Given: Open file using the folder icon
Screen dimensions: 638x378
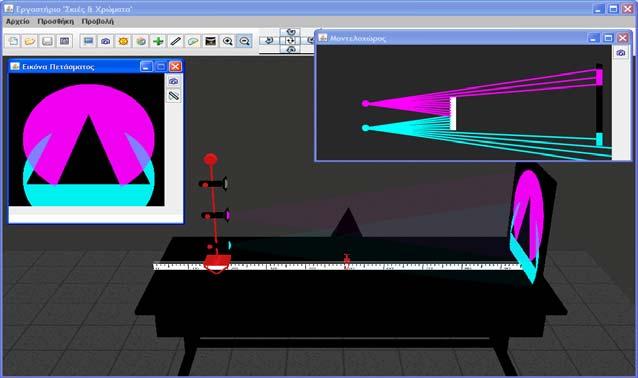Looking at the screenshot, I should coord(30,41).
